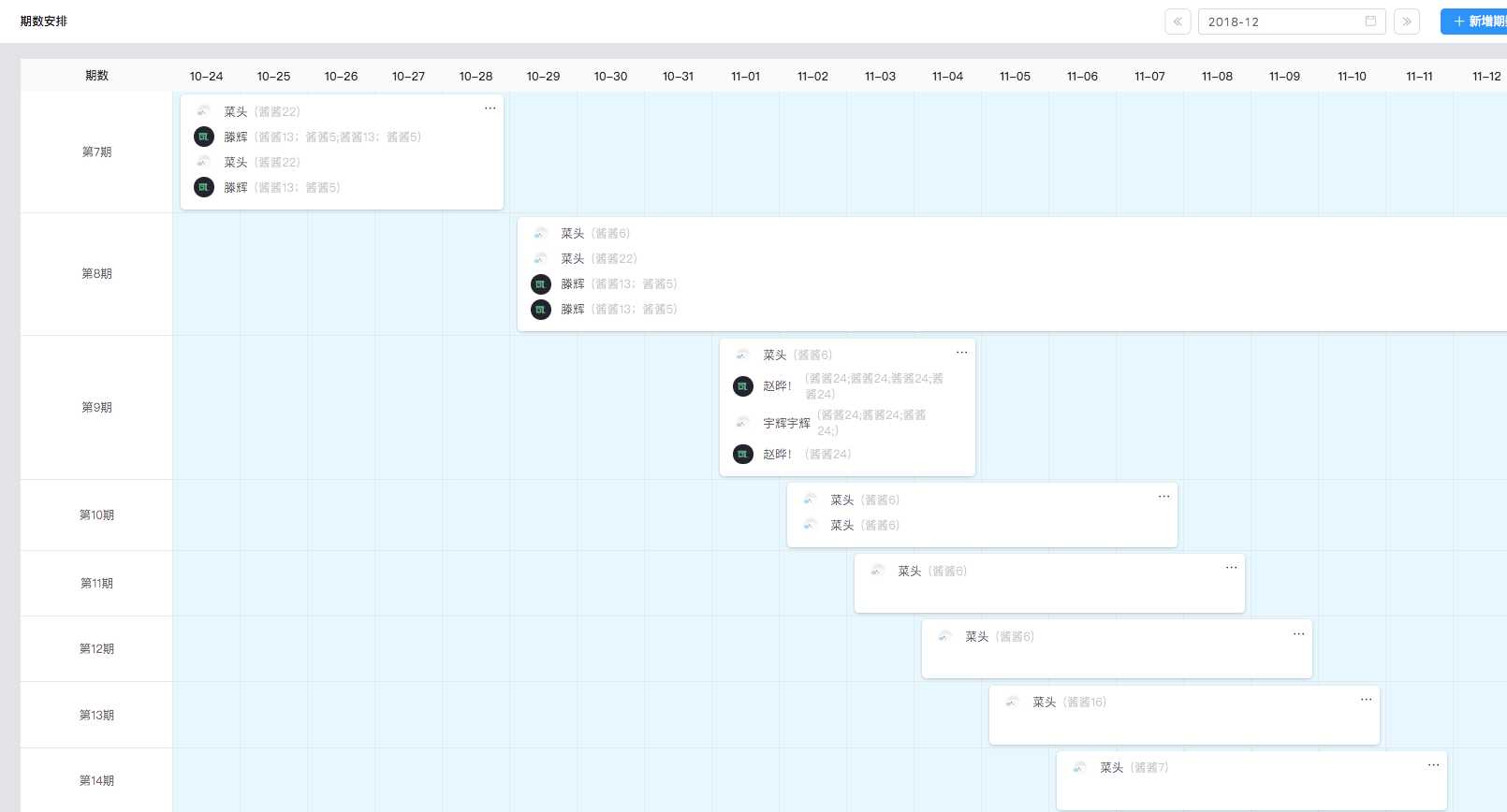The image size is (1507, 812).
Task: Open the more options menu on the 第10期 card
Action: (x=1163, y=496)
